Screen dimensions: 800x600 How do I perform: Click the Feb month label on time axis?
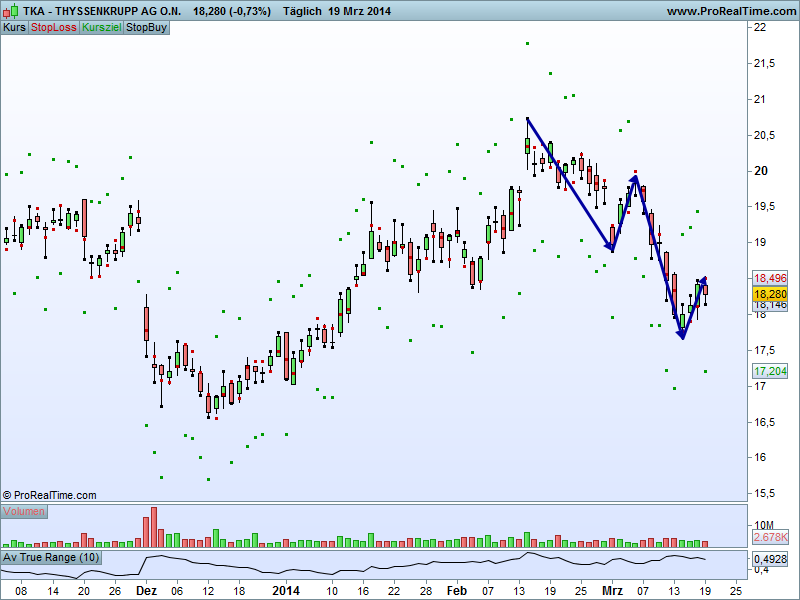tap(457, 591)
